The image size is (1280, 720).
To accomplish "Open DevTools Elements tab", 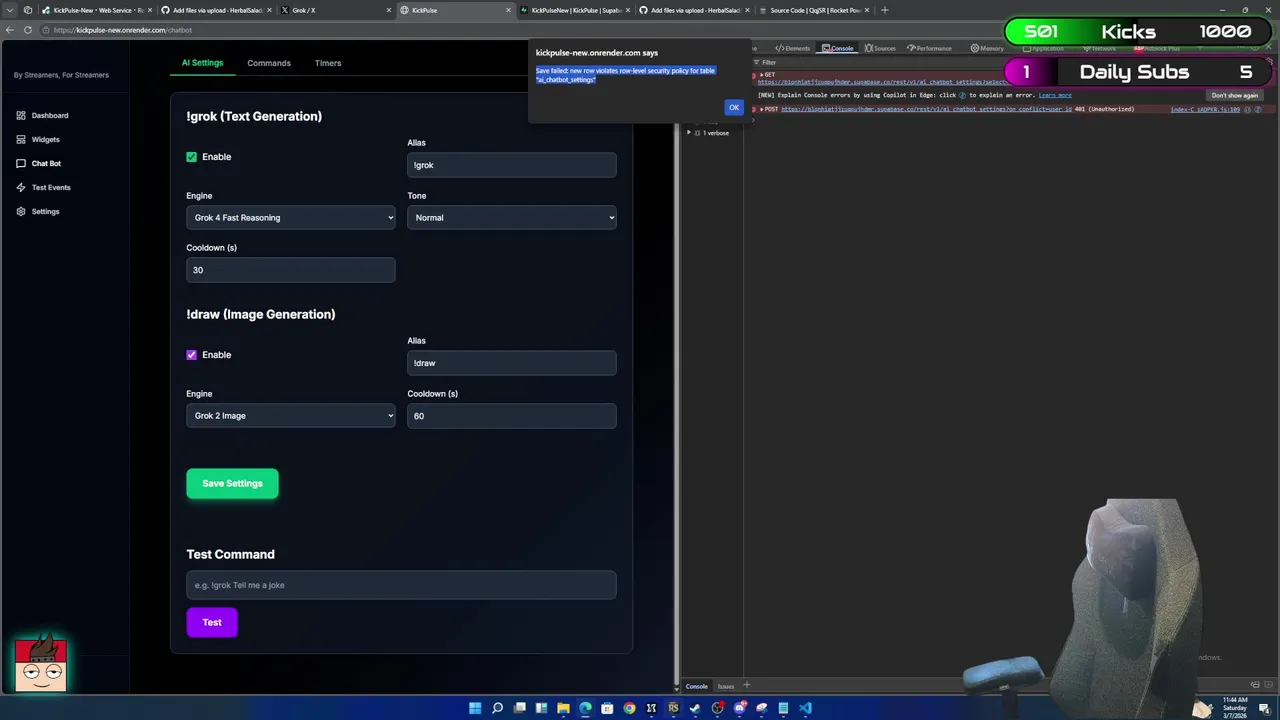I will (793, 48).
